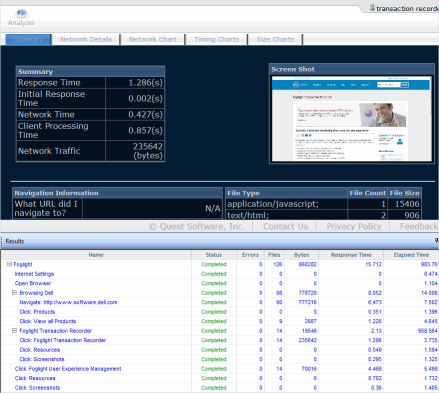The image size is (439, 393).
Task: Collapse the Foglight root tree node
Action: 9,264
